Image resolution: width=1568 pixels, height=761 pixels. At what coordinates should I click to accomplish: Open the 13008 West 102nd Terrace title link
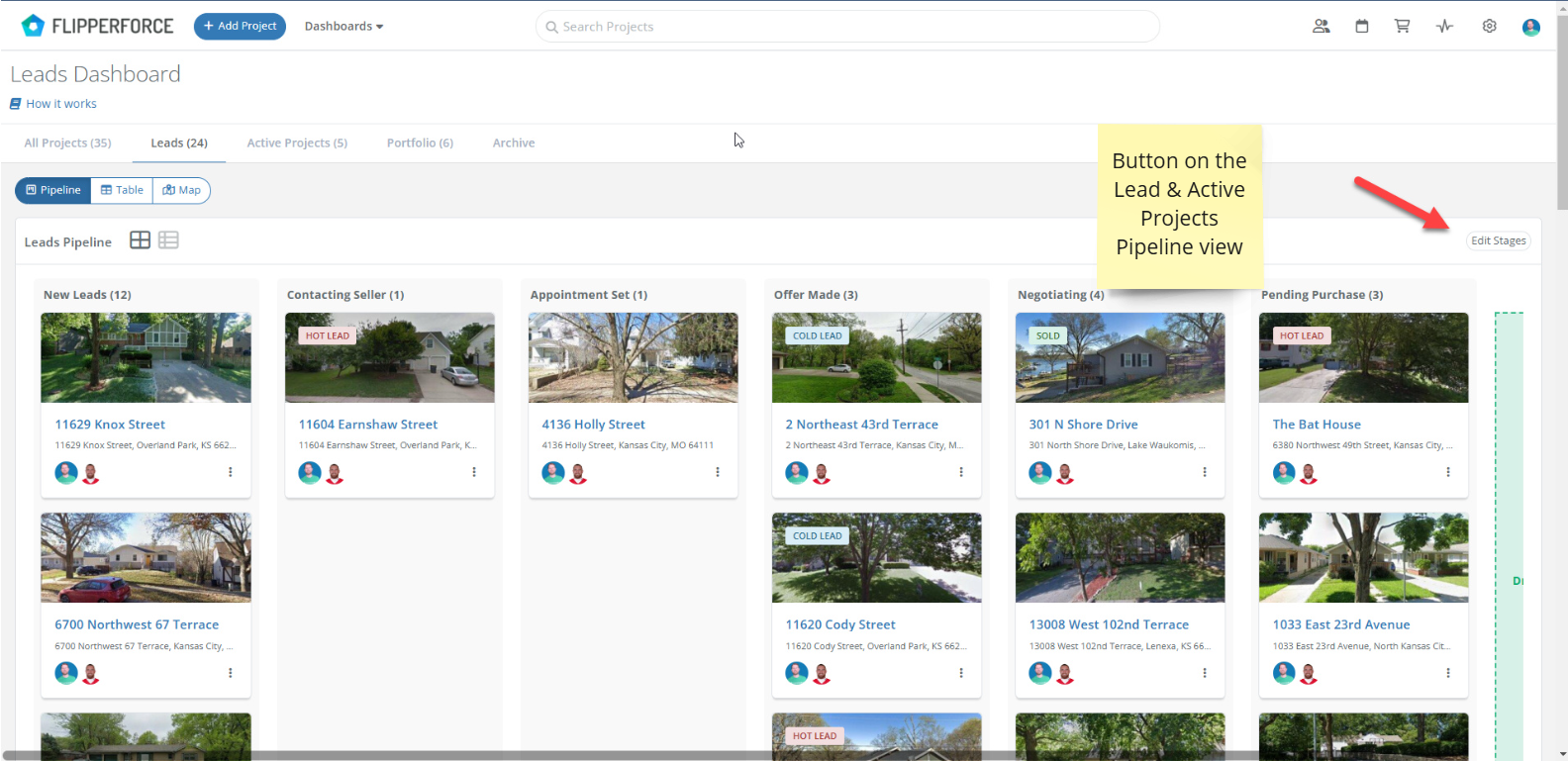click(1109, 624)
